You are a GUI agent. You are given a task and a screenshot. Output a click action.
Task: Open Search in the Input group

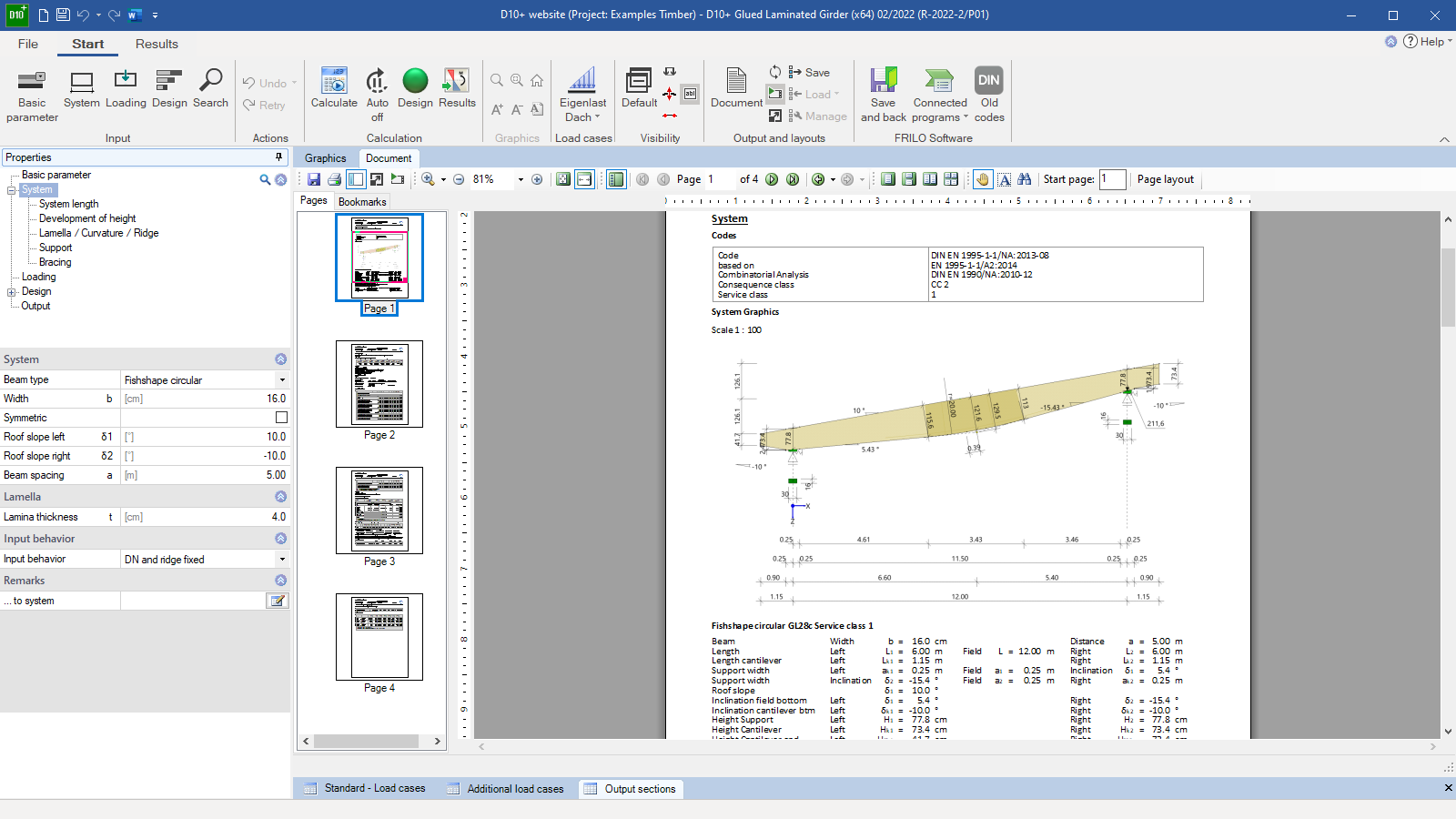point(210,89)
